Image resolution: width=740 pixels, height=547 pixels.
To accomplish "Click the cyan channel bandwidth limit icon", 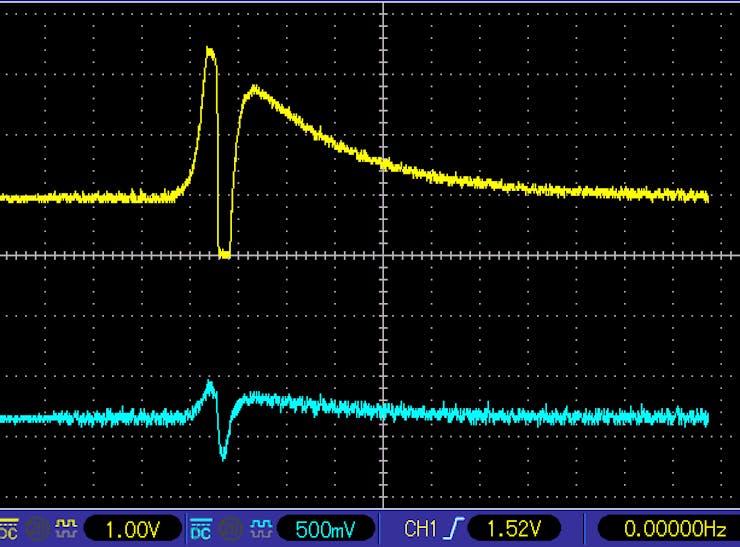I will point(232,530).
